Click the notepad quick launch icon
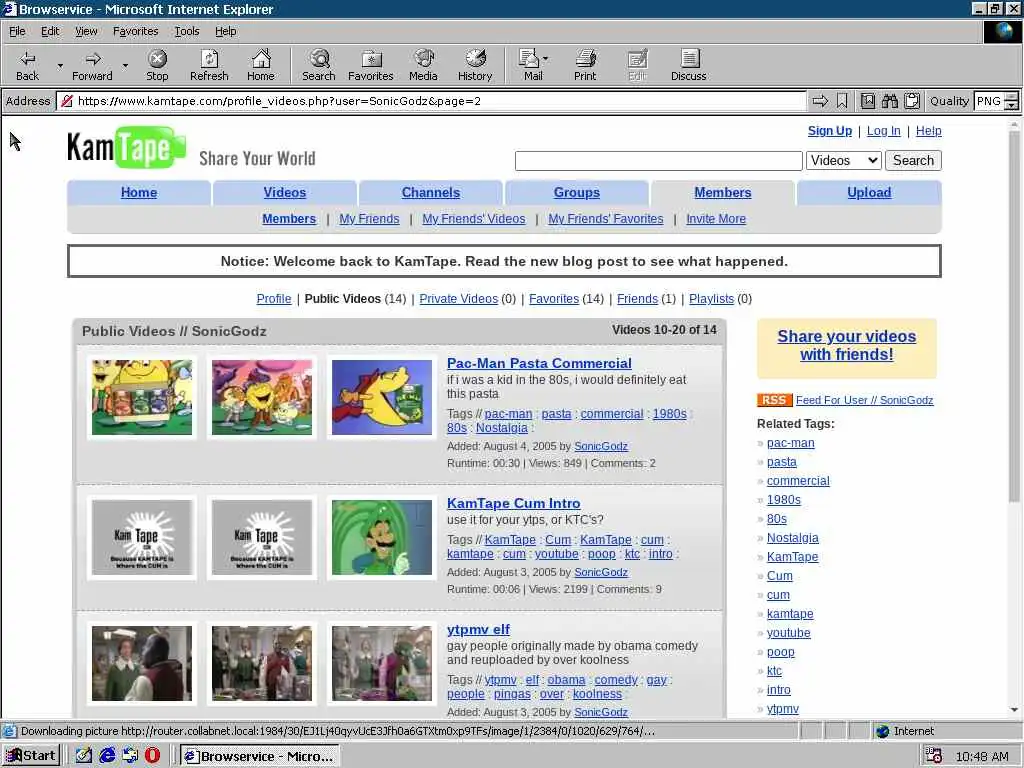The image size is (1024, 768). pos(84,756)
